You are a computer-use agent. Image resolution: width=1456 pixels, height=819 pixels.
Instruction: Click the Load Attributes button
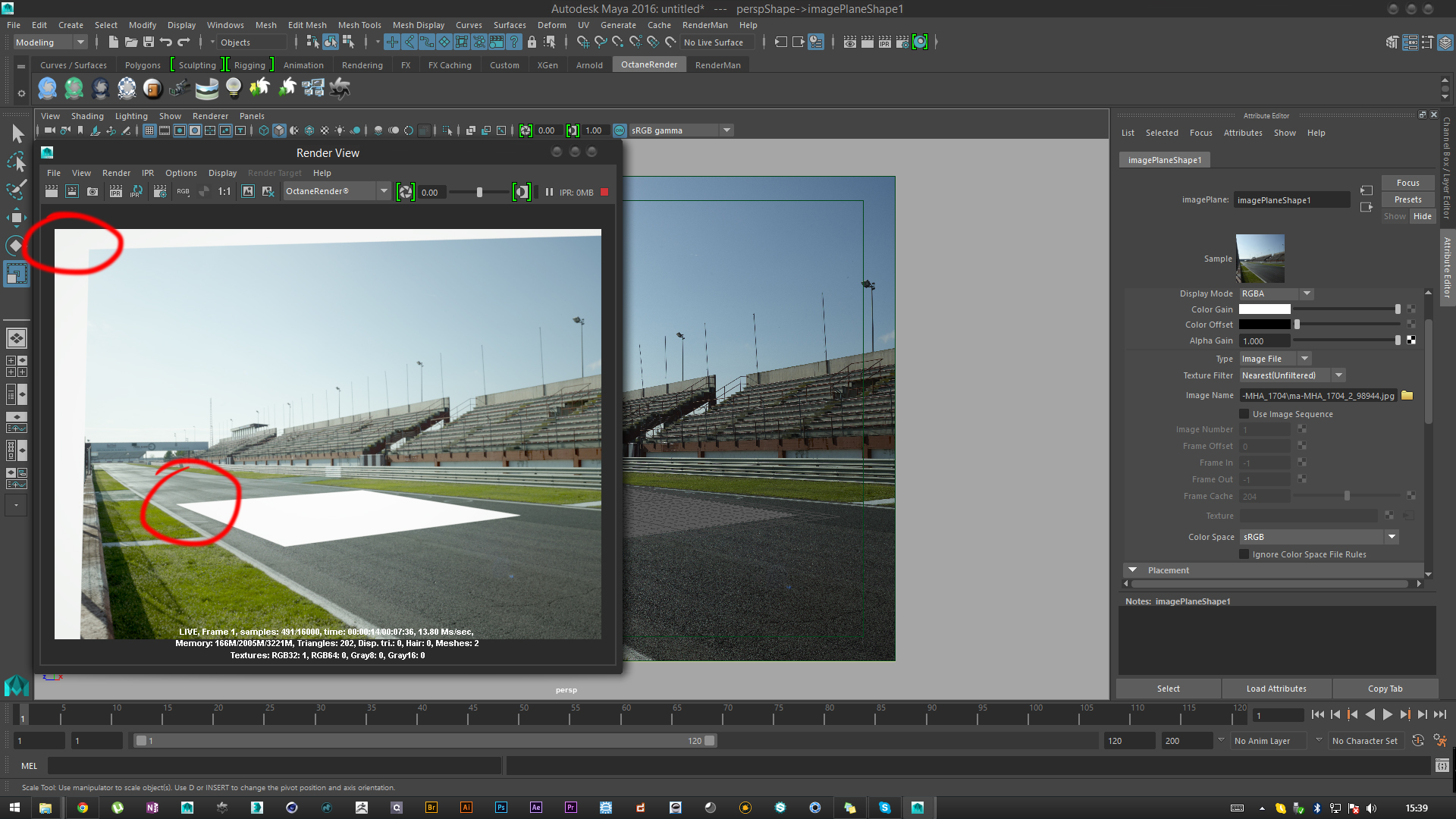[x=1276, y=689]
